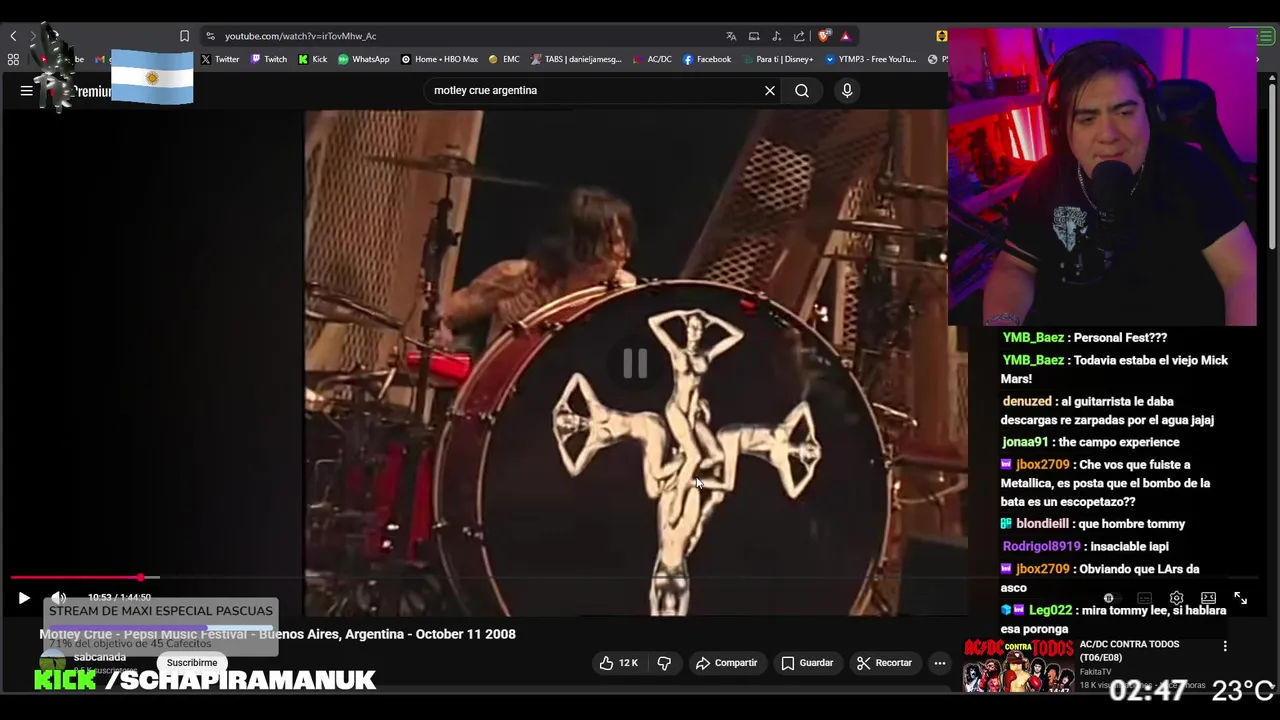Click the red video progress bar scrubber
Screen dimensions: 1280x720
pyautogui.click(x=141, y=577)
